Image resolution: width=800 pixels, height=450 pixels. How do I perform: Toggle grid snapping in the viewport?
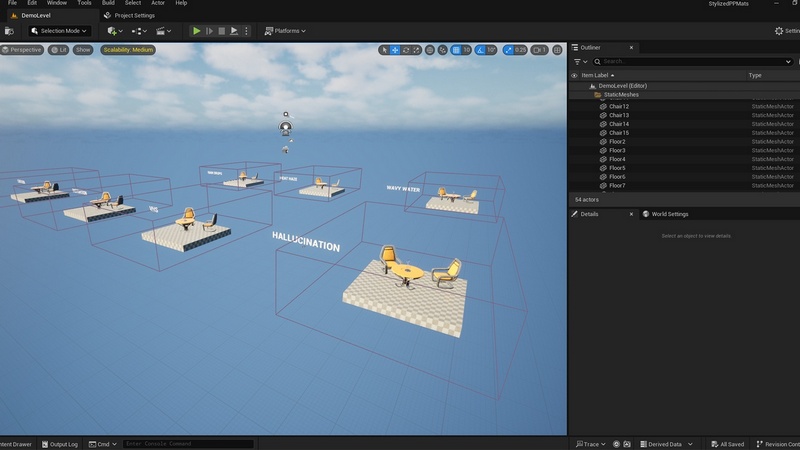click(x=454, y=50)
